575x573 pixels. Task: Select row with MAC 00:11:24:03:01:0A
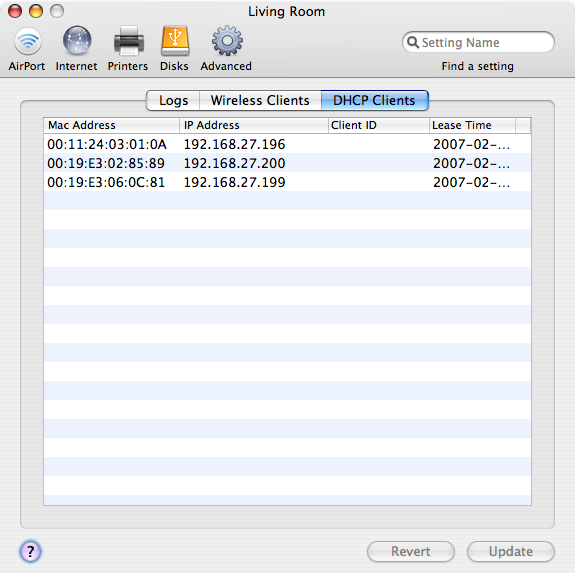coord(287,144)
